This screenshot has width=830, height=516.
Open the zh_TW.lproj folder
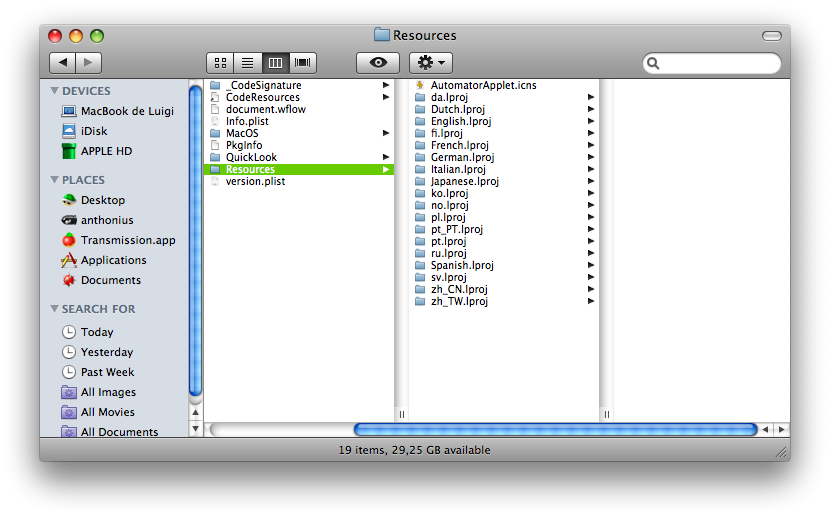pyautogui.click(x=504, y=301)
